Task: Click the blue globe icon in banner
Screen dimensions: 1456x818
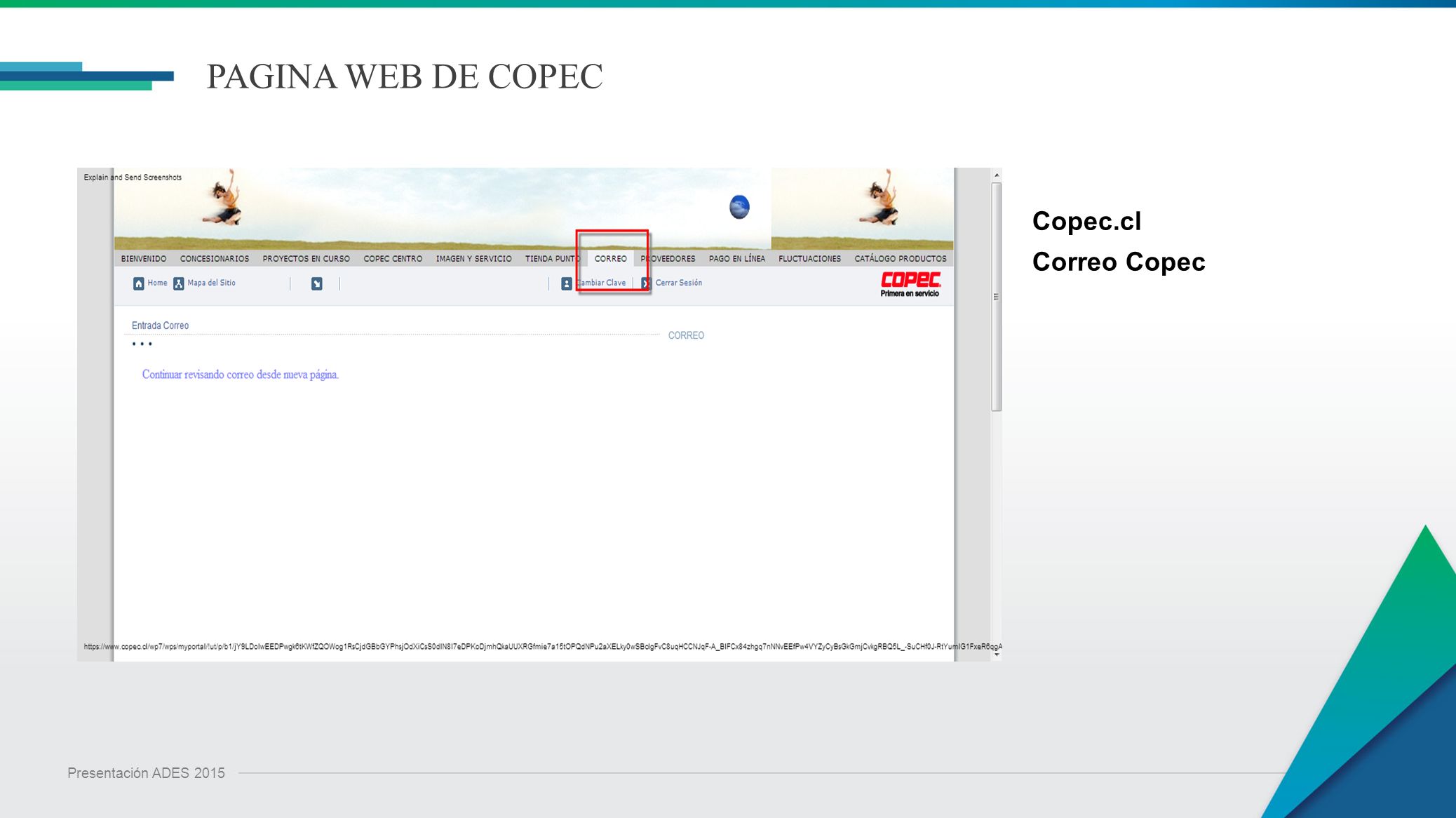Action: [x=739, y=207]
